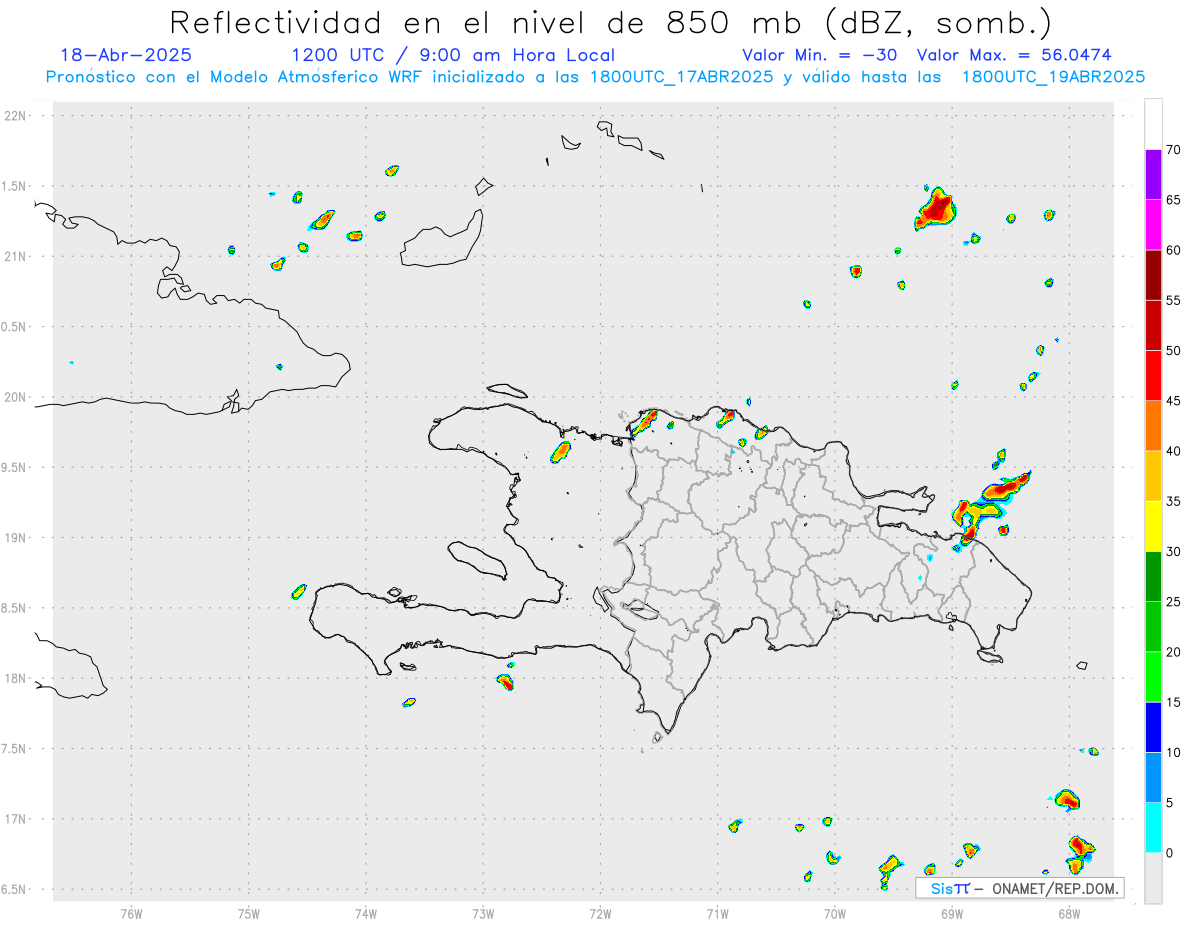Click the magenta 60–65 dBZ colorbar segment
This screenshot has width=1200, height=927.
point(1153,225)
